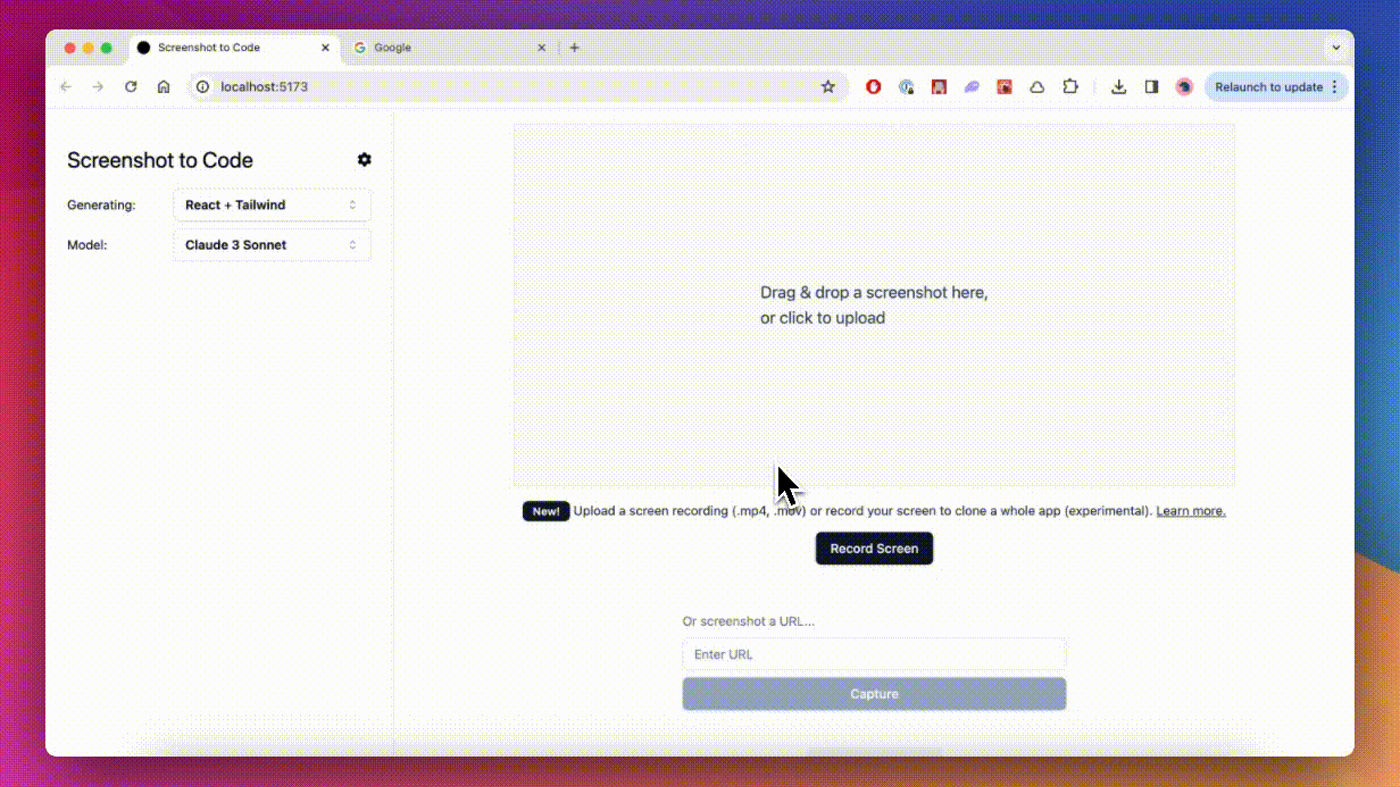Close the Screenshot to Code tab
The height and width of the screenshot is (787, 1400).
pos(325,47)
